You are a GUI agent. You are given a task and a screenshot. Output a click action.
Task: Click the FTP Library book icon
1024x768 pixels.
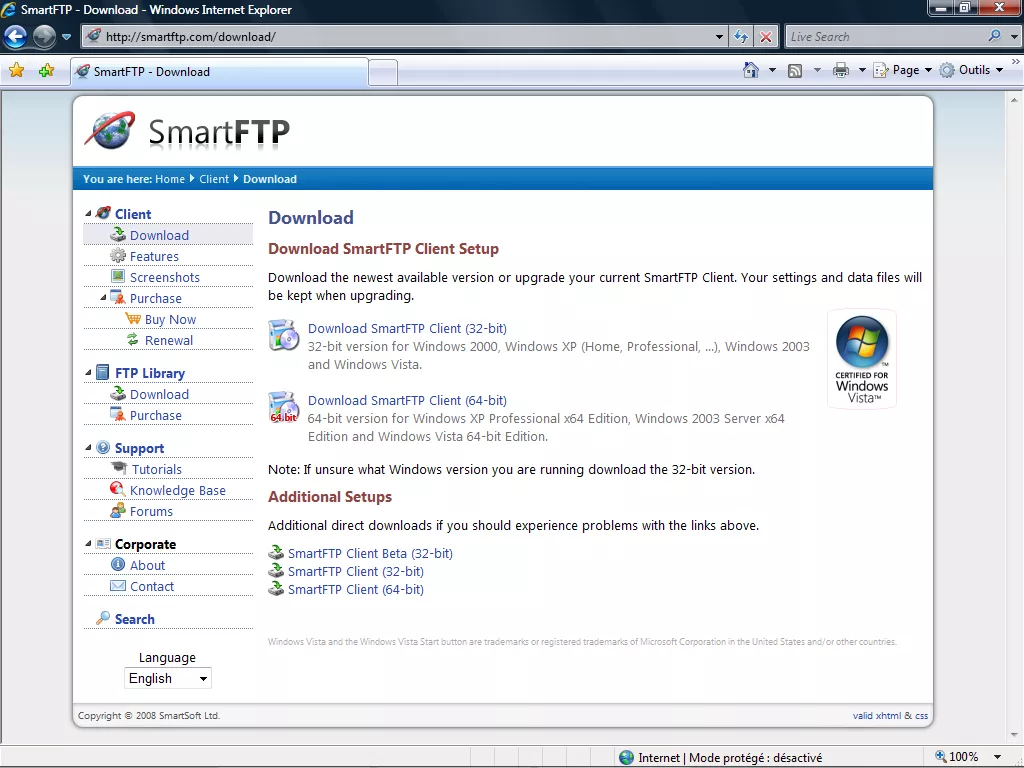coord(103,372)
